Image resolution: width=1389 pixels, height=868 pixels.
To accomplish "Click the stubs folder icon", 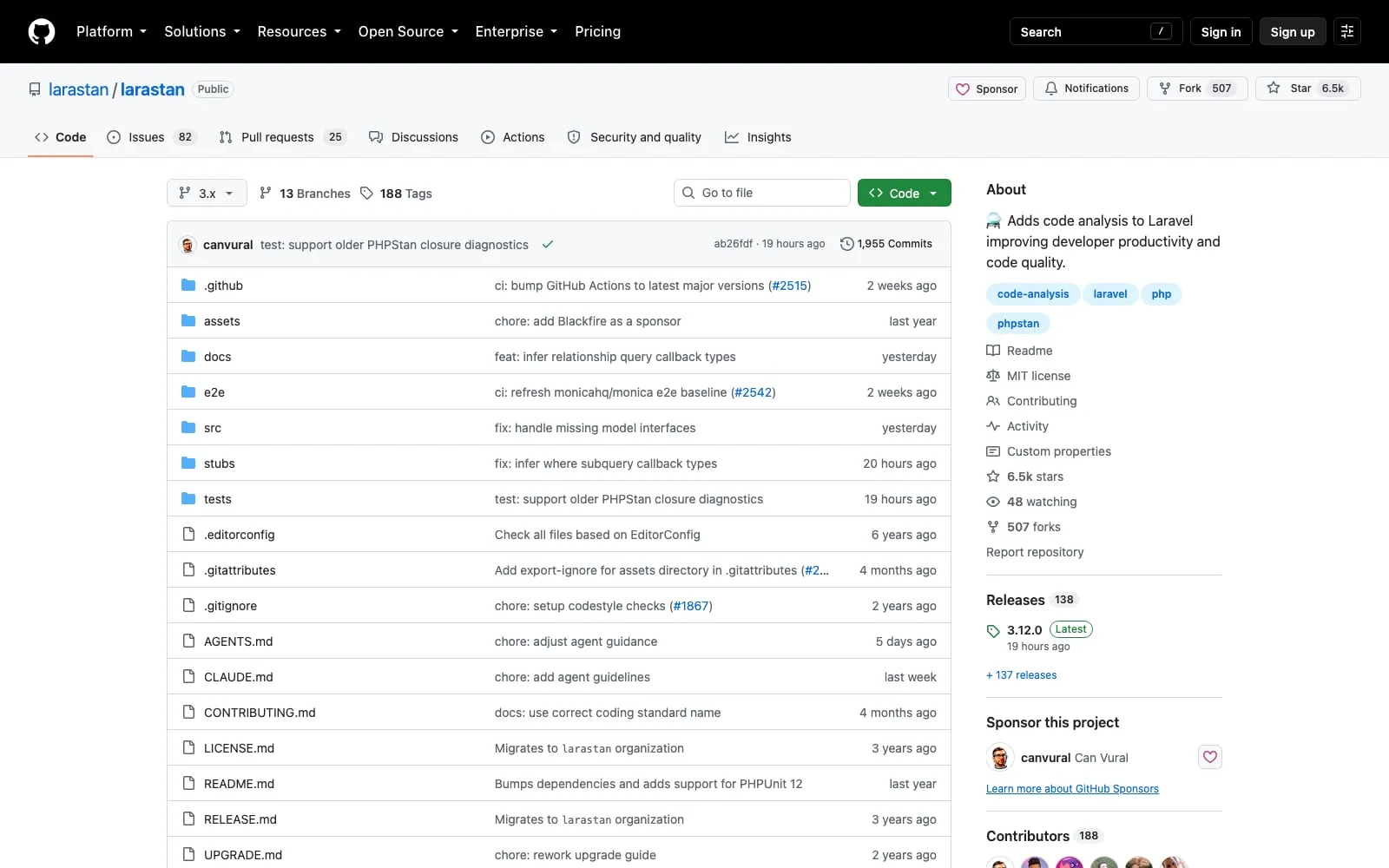I will click(188, 463).
